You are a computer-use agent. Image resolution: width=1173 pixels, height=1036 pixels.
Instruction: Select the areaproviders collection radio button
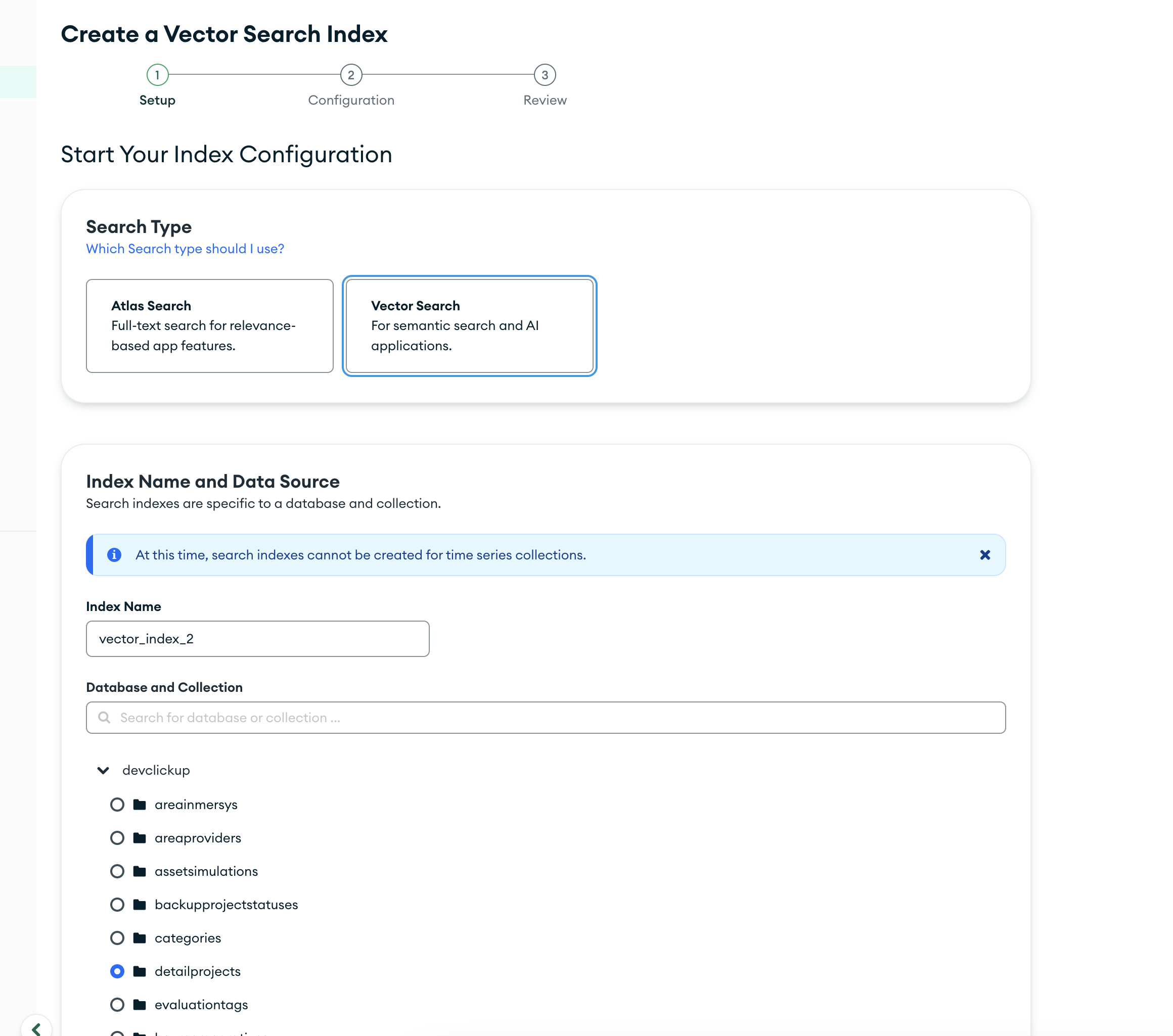117,838
